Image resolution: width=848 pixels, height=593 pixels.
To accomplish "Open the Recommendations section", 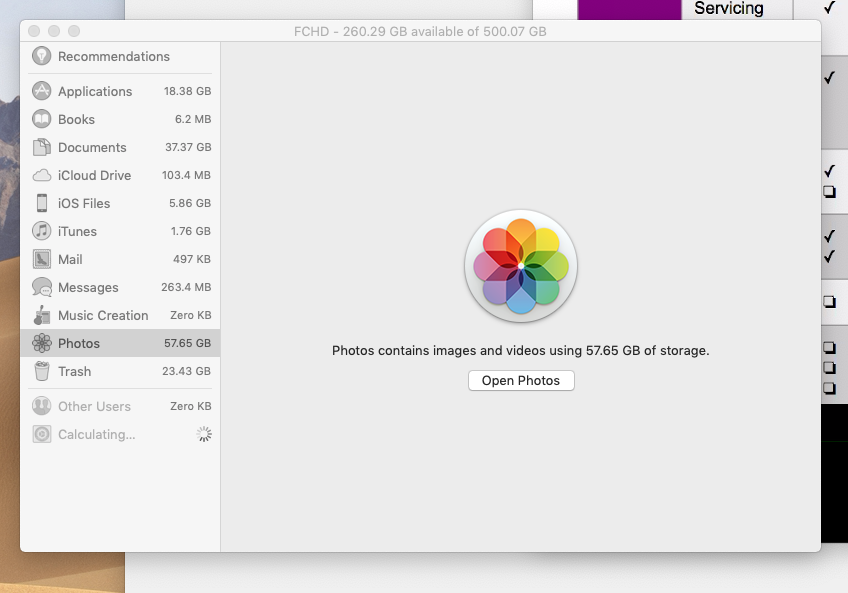I will 114,56.
